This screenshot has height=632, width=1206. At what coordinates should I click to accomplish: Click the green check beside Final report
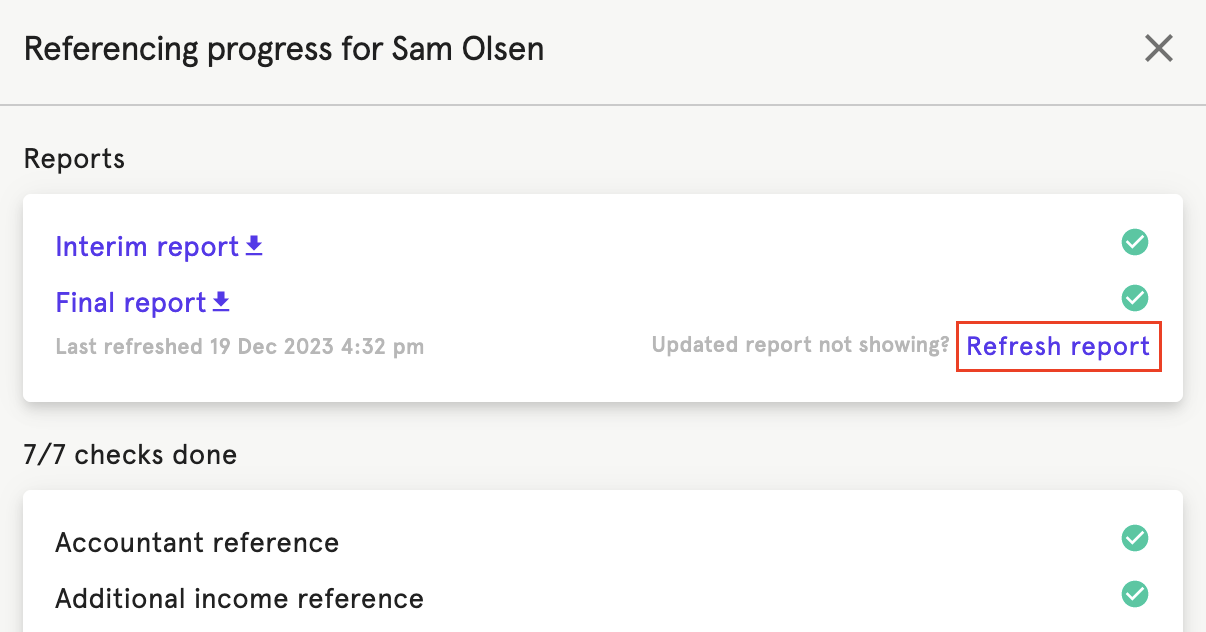(x=1134, y=298)
